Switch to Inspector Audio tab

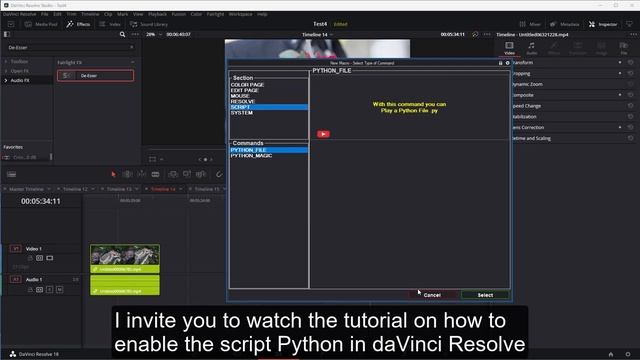point(531,48)
